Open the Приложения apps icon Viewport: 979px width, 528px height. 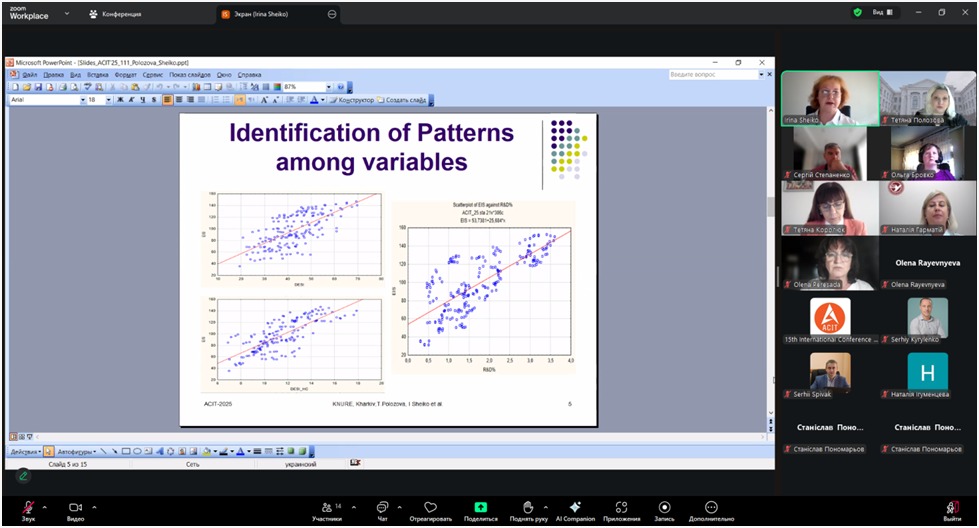click(x=621, y=508)
